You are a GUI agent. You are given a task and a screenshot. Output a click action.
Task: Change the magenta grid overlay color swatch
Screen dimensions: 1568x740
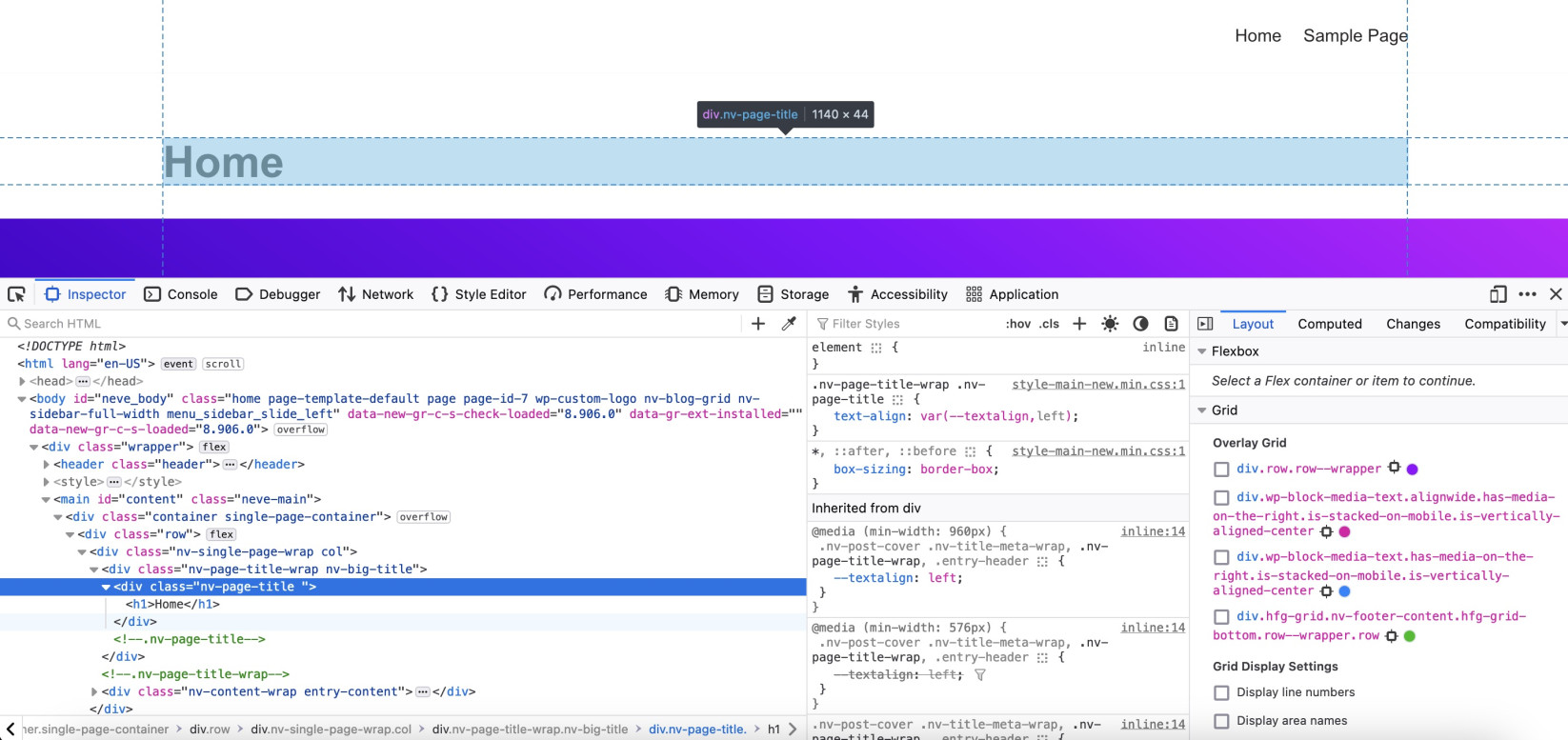click(1344, 531)
